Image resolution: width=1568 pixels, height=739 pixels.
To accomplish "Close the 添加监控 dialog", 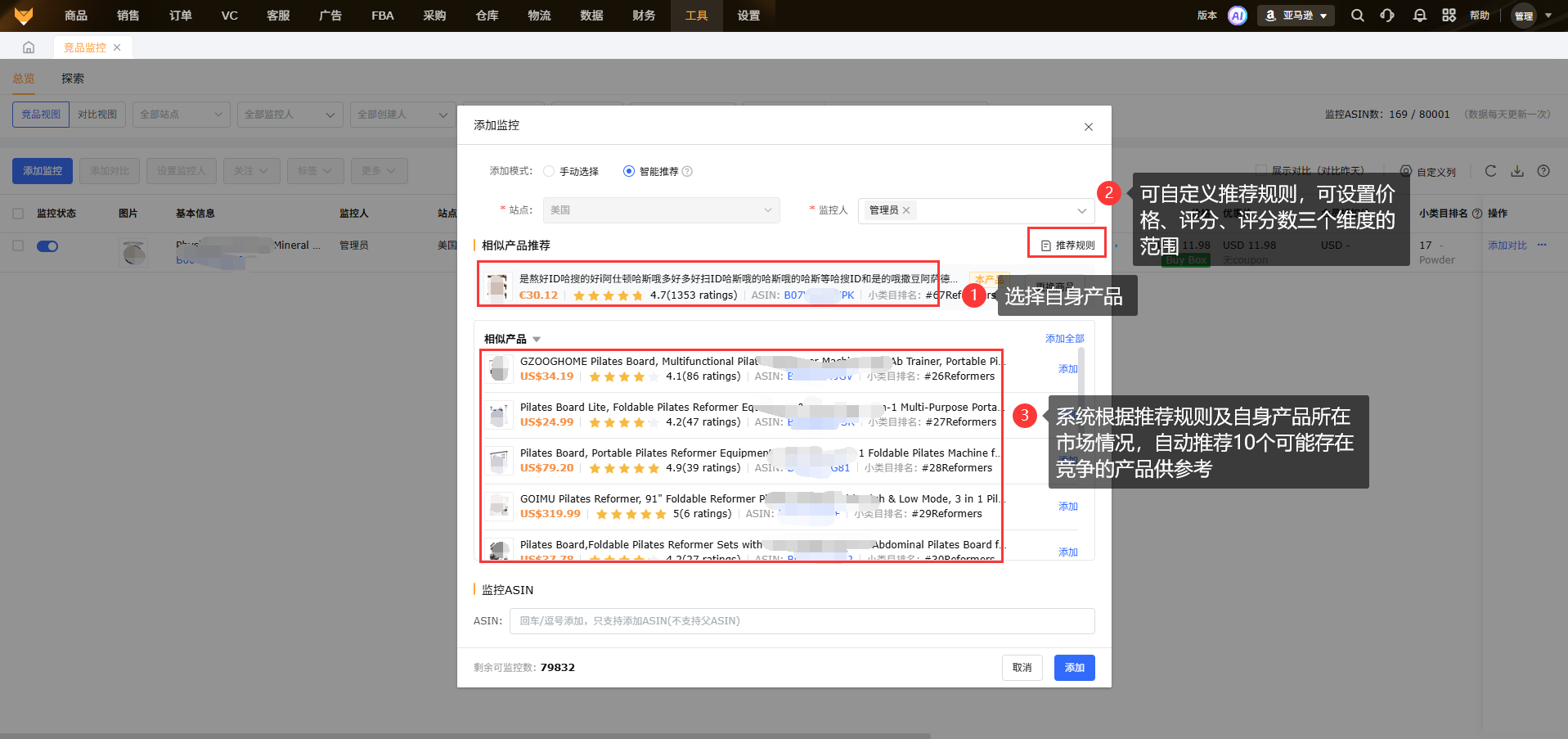I will click(x=1089, y=127).
